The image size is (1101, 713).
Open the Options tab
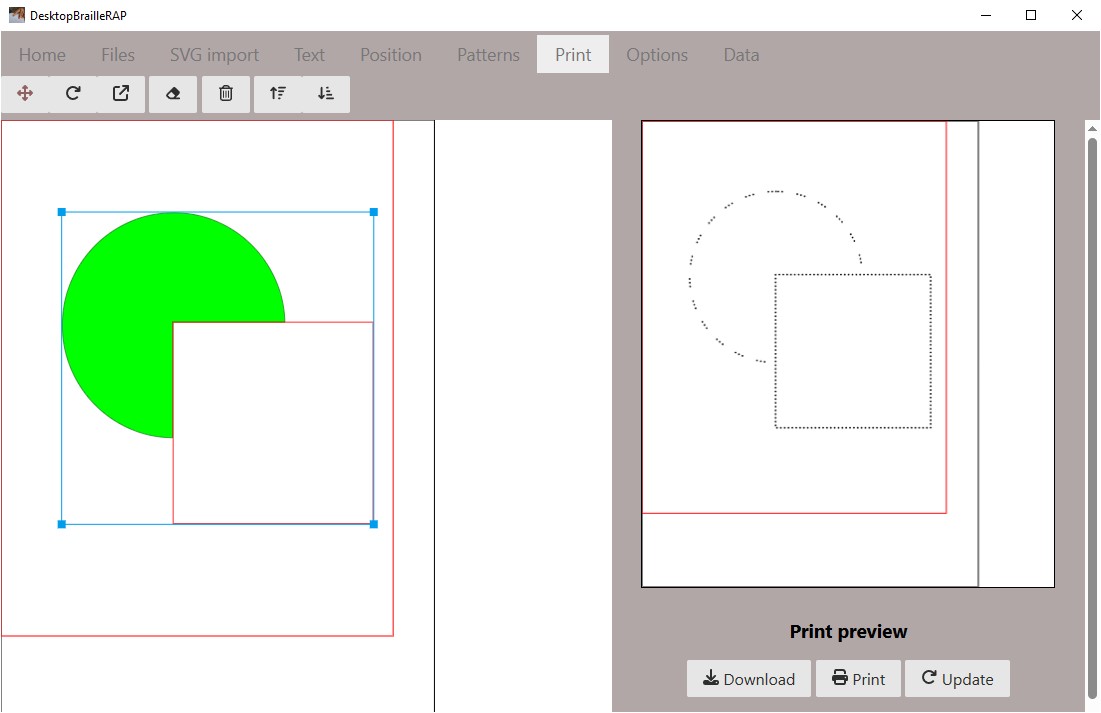[x=657, y=55]
